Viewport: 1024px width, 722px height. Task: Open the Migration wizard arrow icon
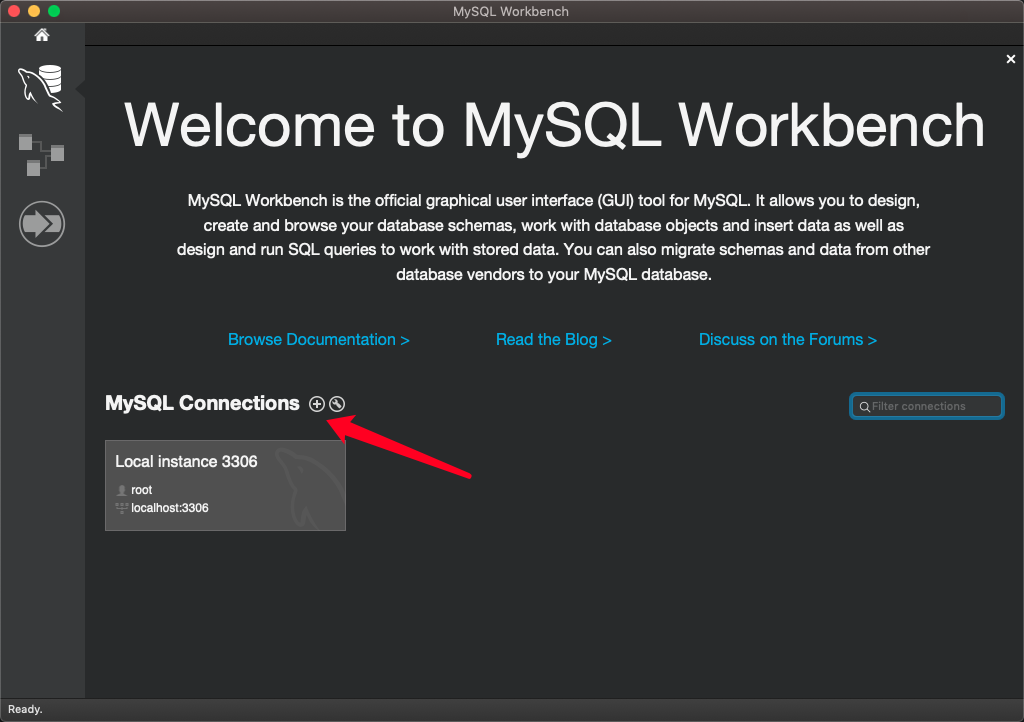(42, 224)
